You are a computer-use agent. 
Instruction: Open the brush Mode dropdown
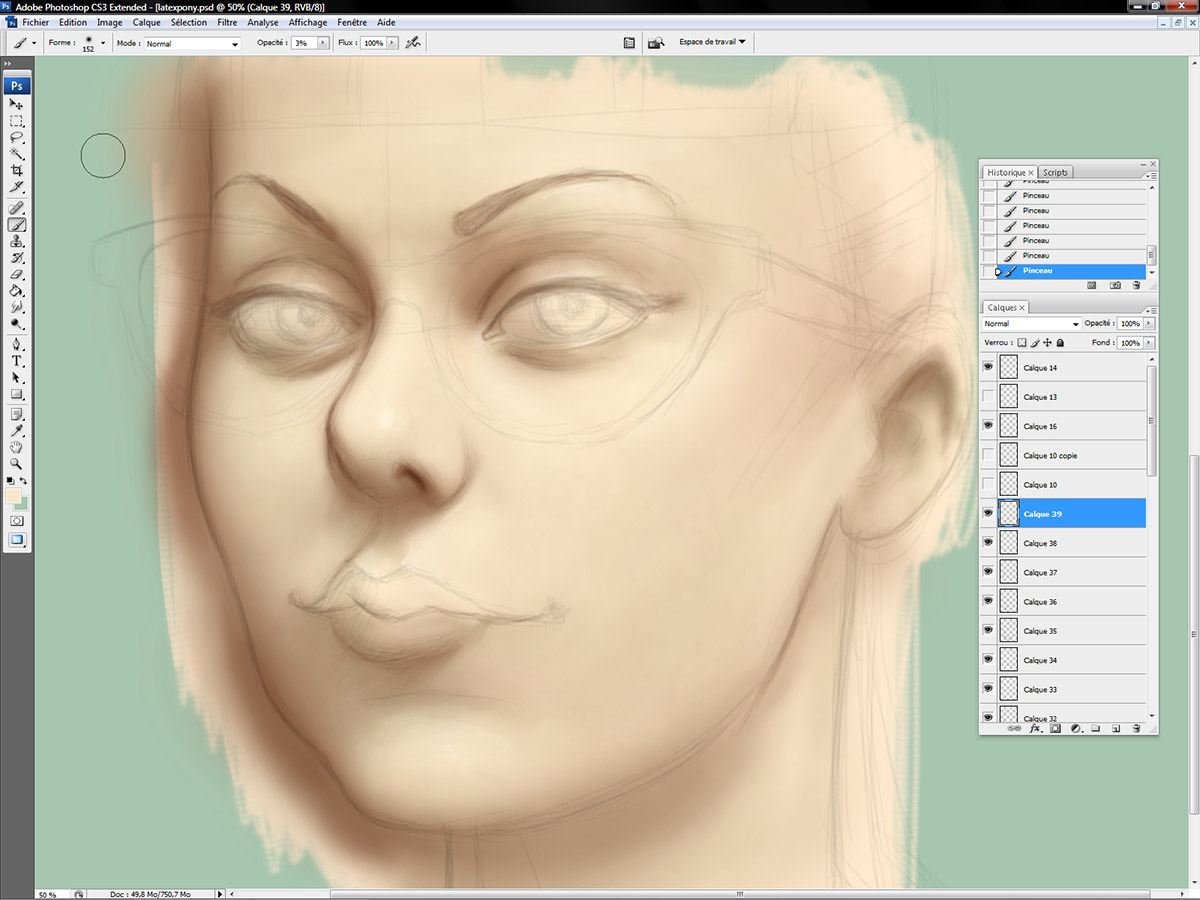[x=192, y=44]
